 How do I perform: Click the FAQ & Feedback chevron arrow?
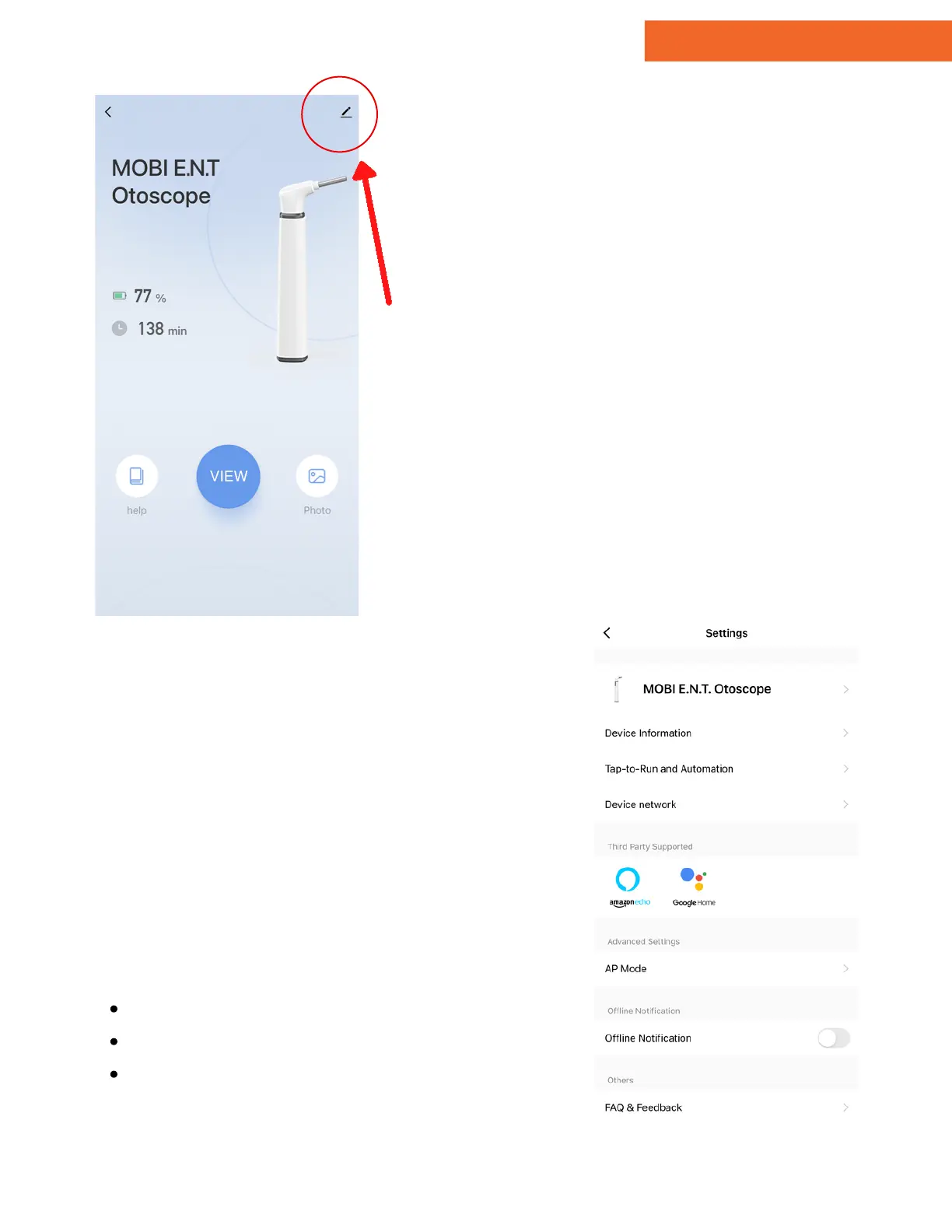845,1108
